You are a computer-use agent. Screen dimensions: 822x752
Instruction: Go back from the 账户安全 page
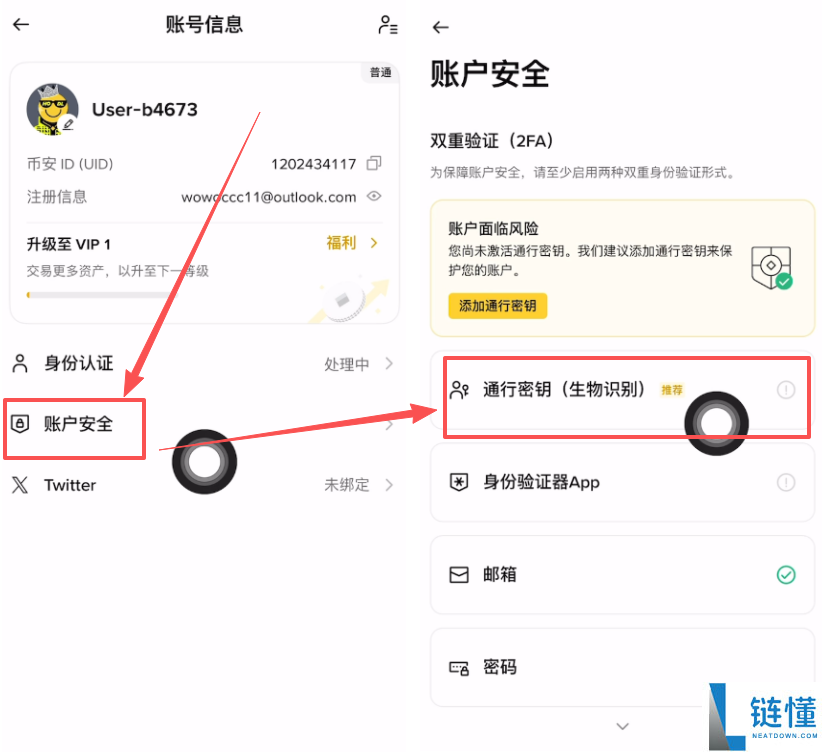tap(440, 27)
